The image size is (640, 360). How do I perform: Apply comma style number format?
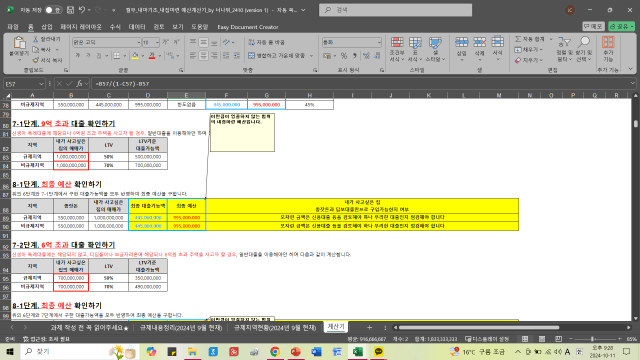[354, 56]
